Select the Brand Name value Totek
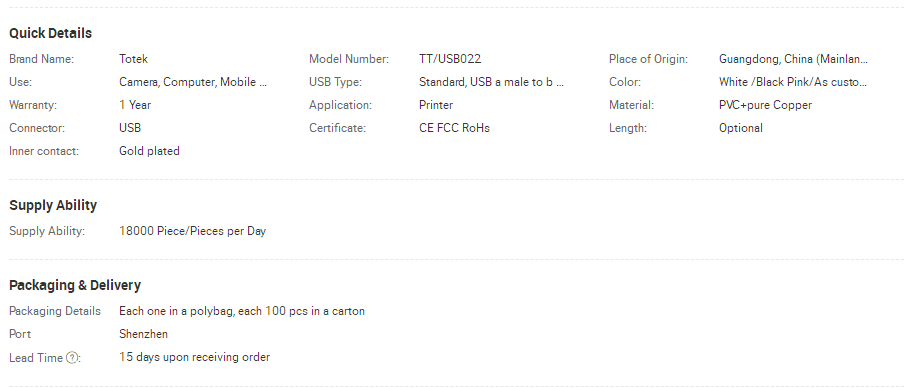The height and width of the screenshot is (388, 904). point(133,59)
